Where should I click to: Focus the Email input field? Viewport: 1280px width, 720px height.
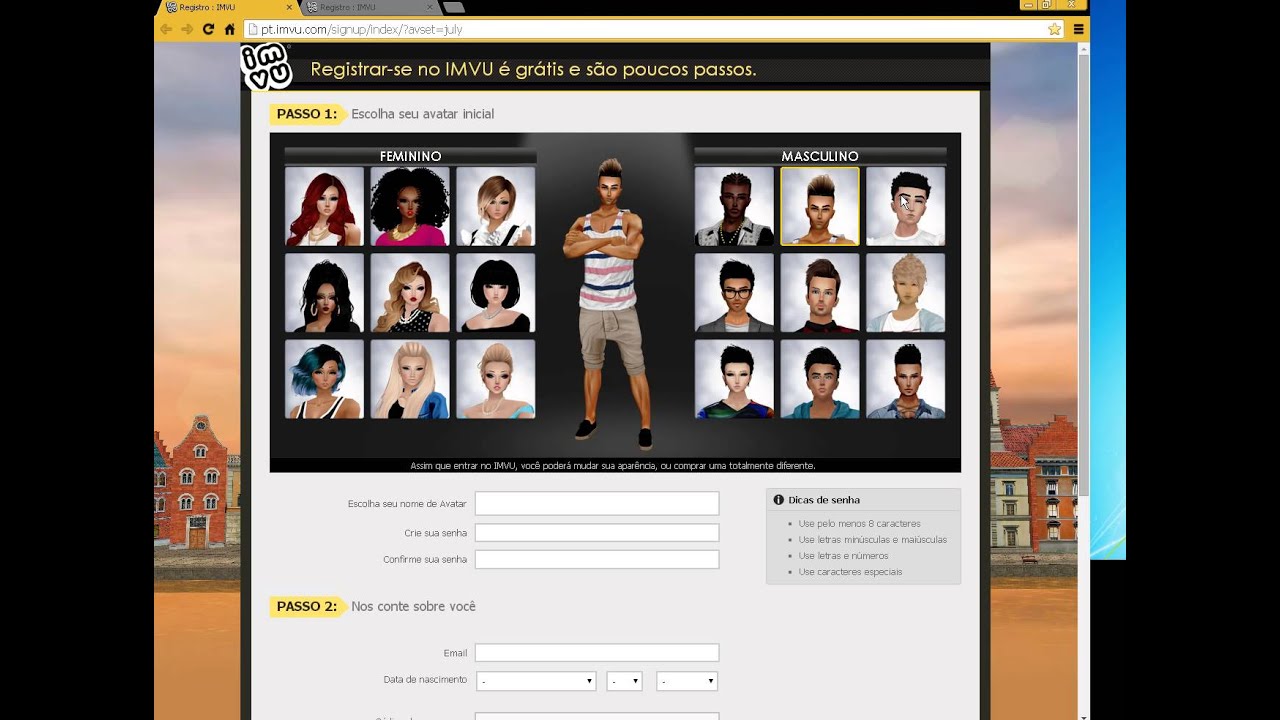coord(597,653)
